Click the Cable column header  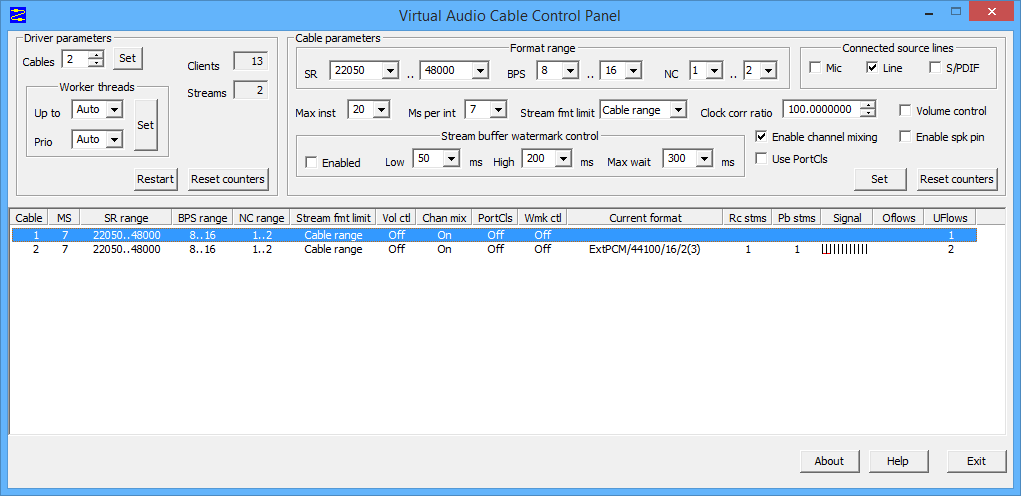coord(29,218)
